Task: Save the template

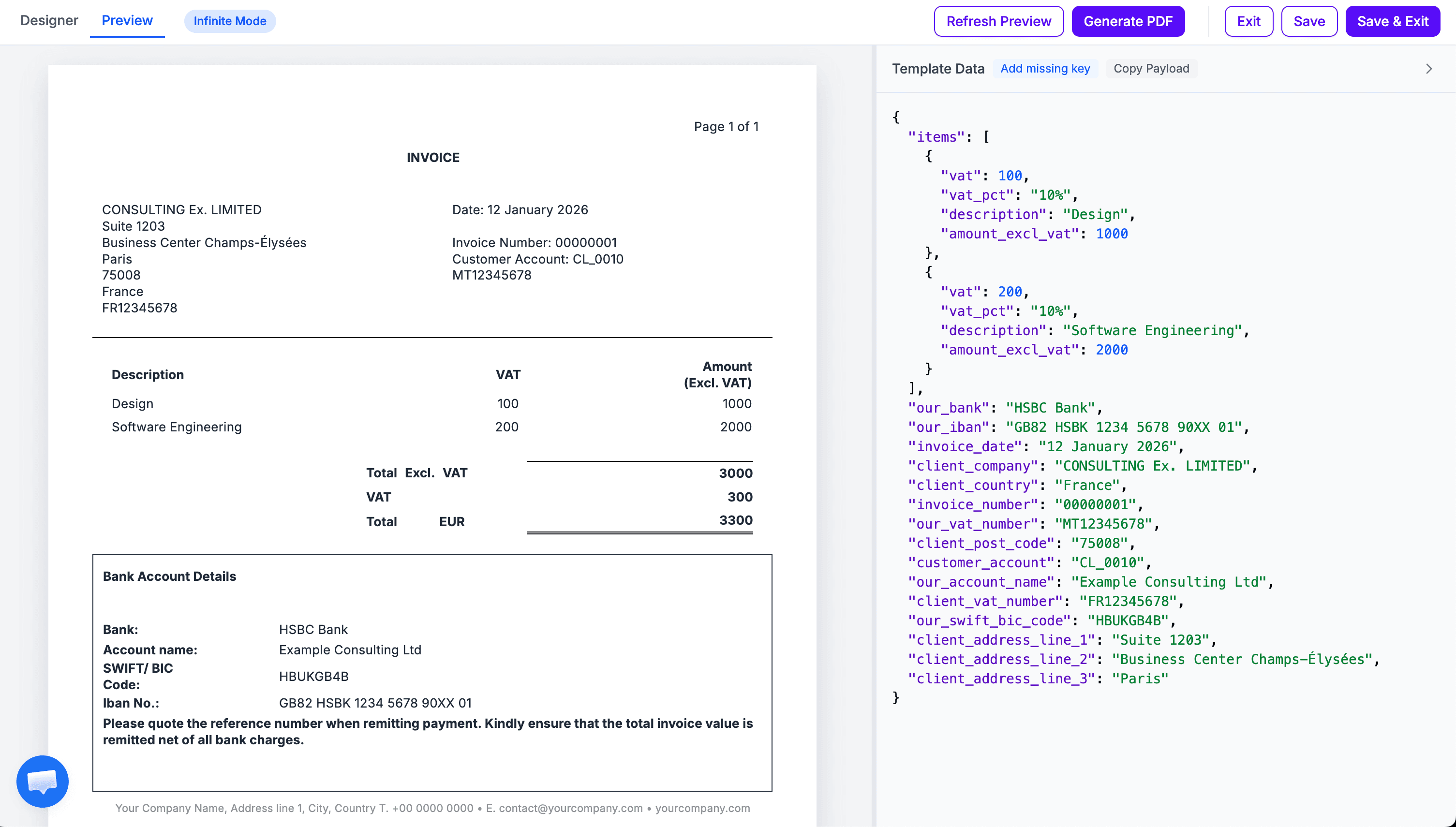Action: [1309, 21]
